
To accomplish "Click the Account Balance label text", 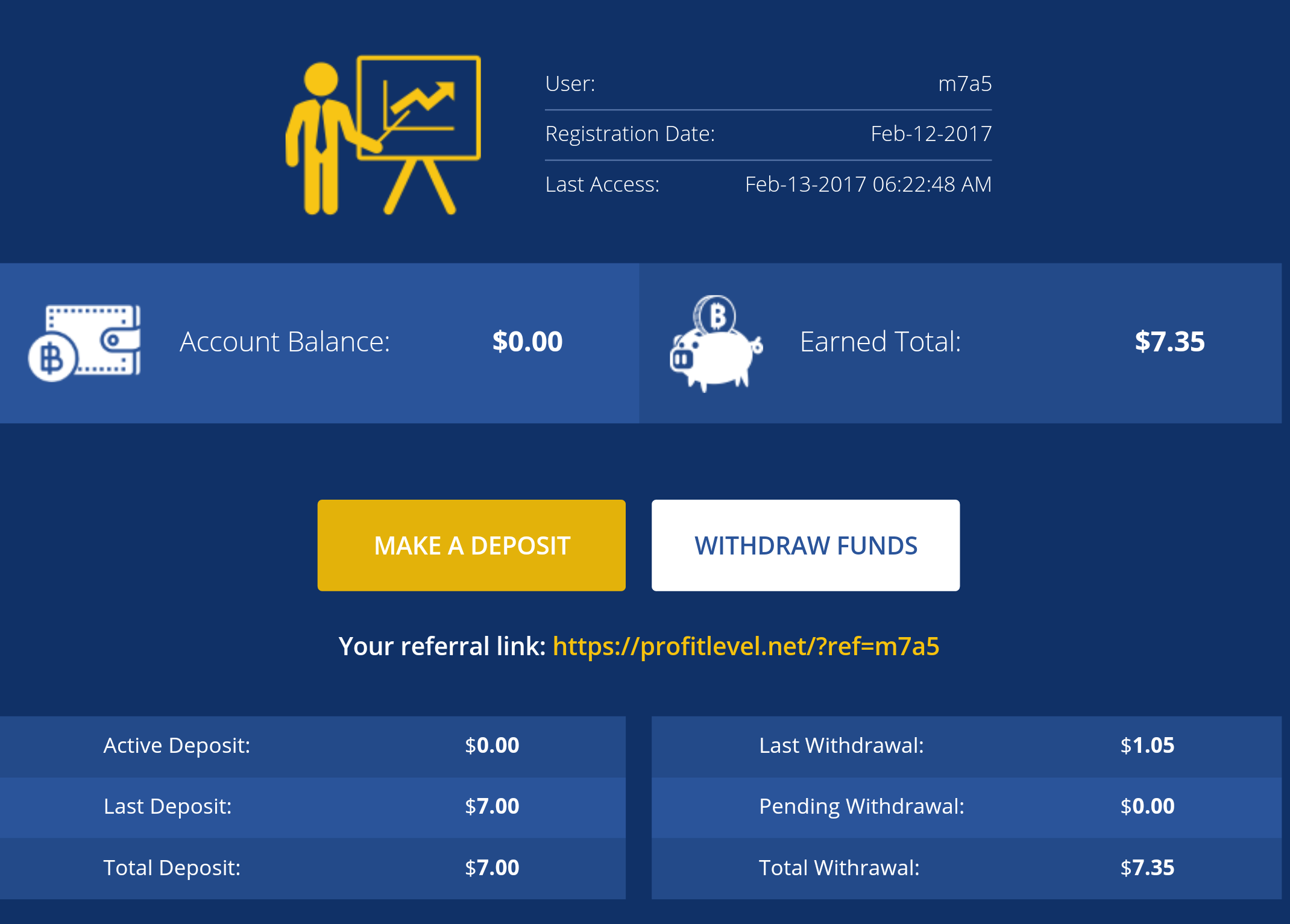I will coord(285,342).
